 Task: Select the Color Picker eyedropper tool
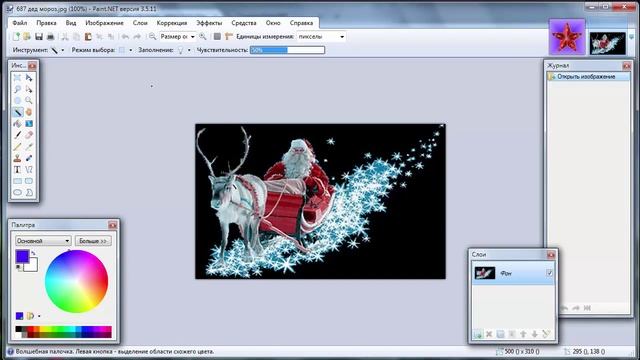pos(29,147)
